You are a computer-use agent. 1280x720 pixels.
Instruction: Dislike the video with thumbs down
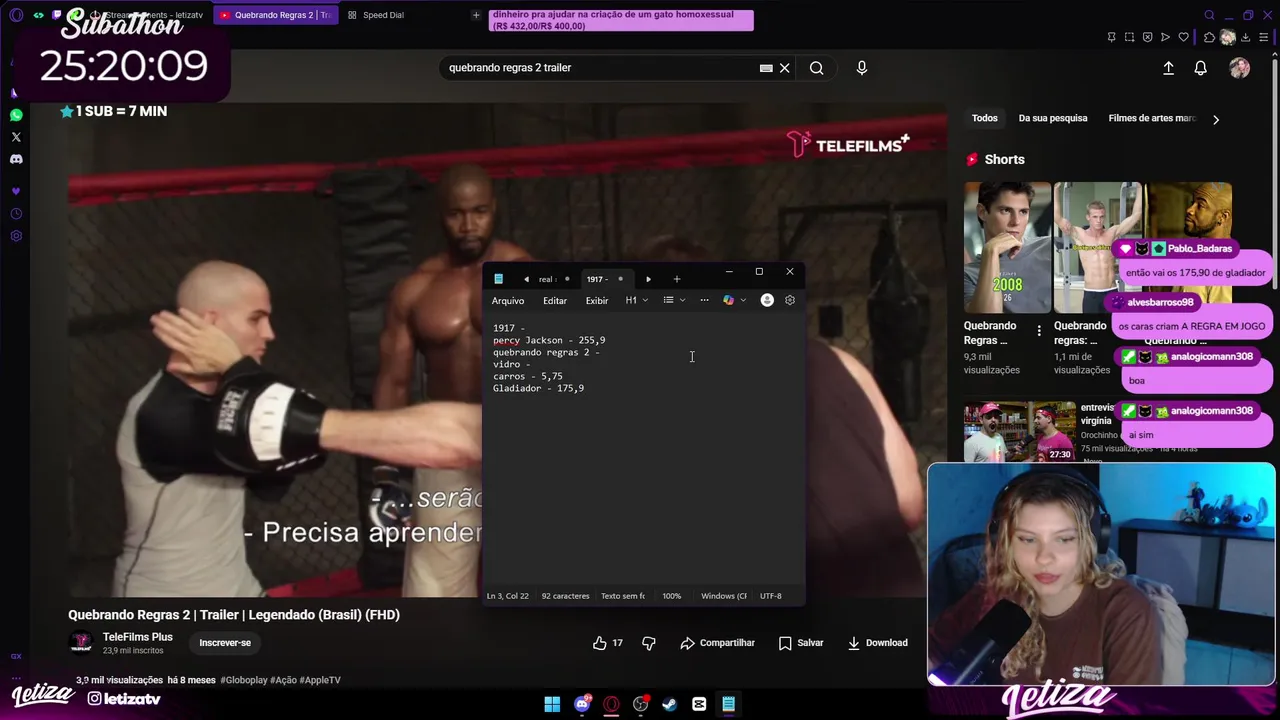point(649,643)
